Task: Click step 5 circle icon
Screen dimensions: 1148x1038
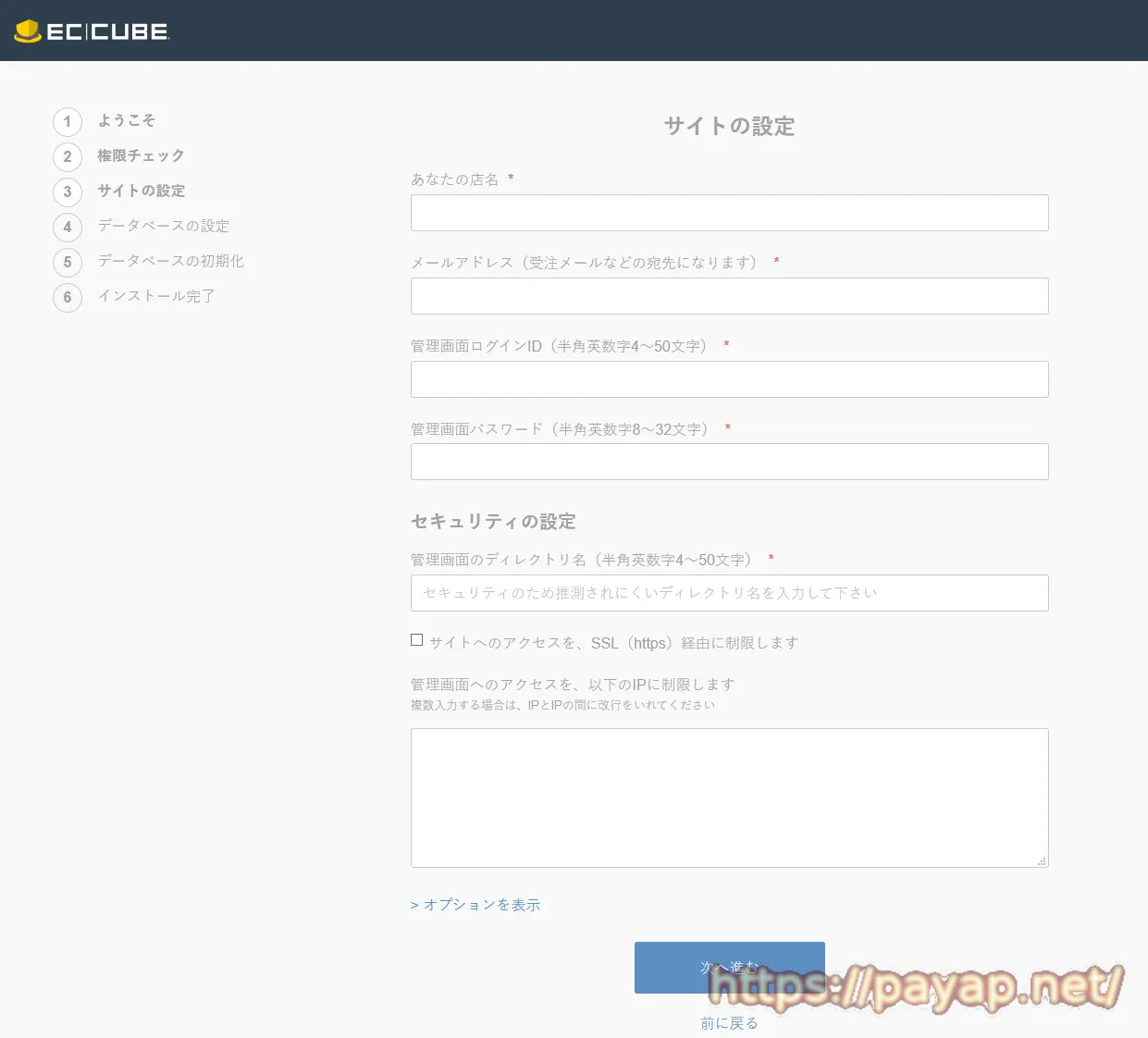Action: tap(68, 263)
